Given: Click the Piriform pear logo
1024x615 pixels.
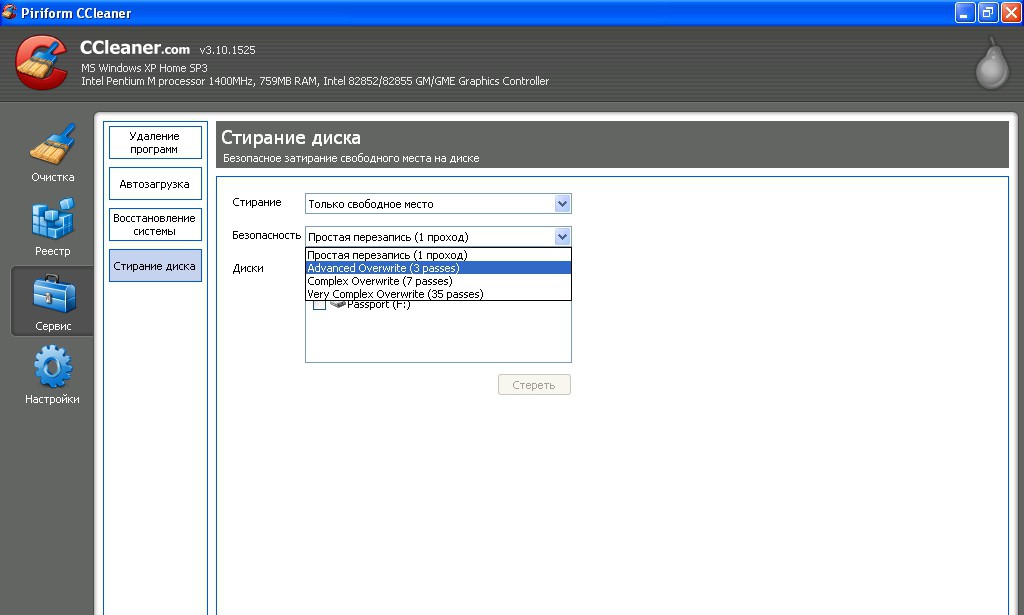Looking at the screenshot, I should pos(992,63).
